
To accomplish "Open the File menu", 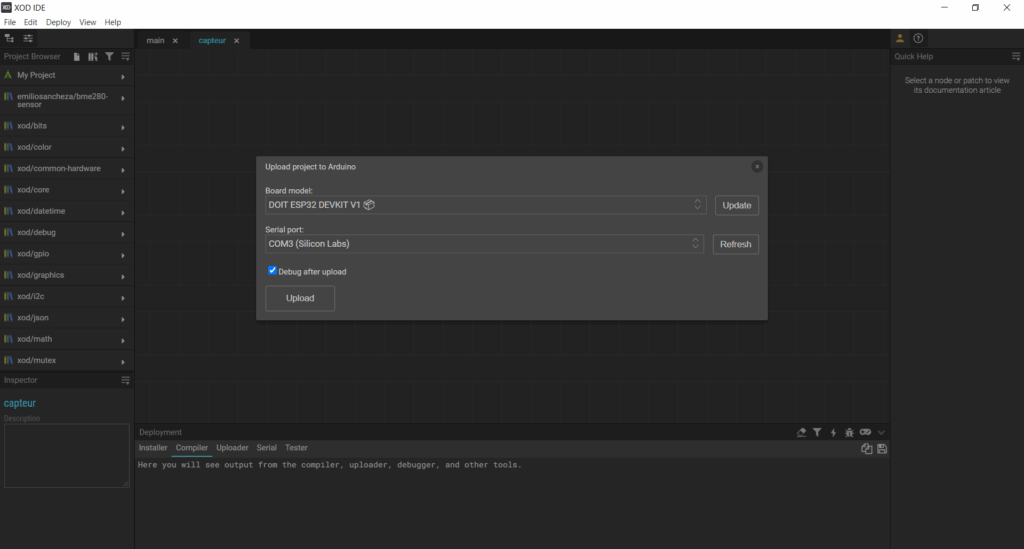I will point(10,22).
